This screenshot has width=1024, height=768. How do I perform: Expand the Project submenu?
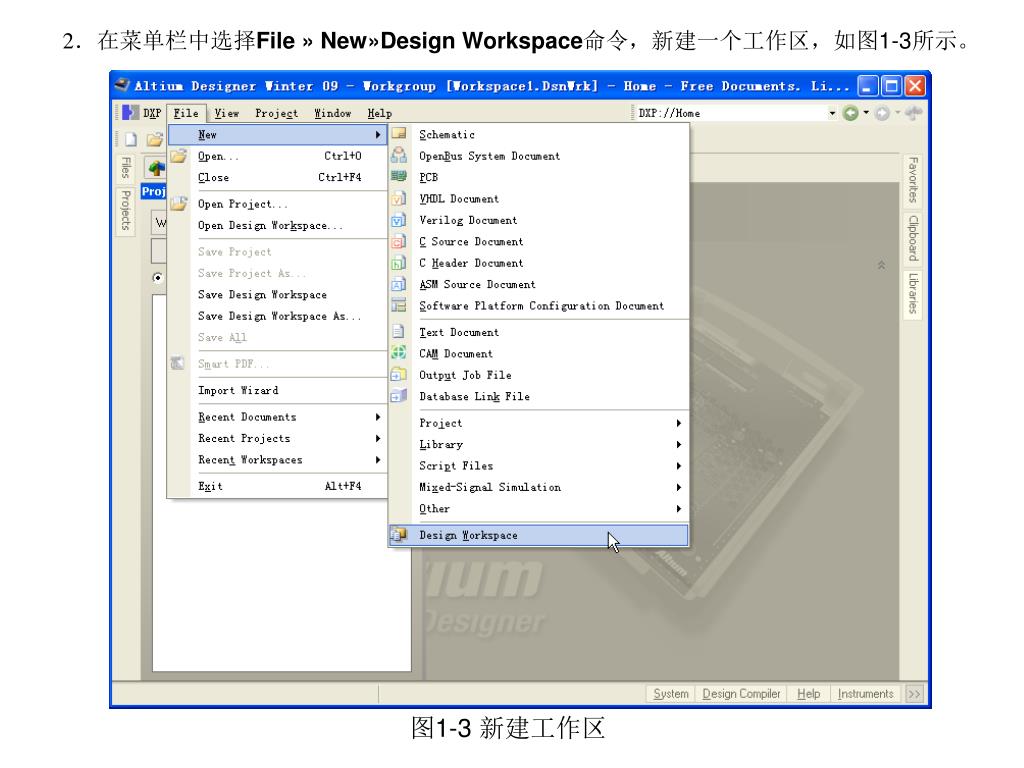539,423
